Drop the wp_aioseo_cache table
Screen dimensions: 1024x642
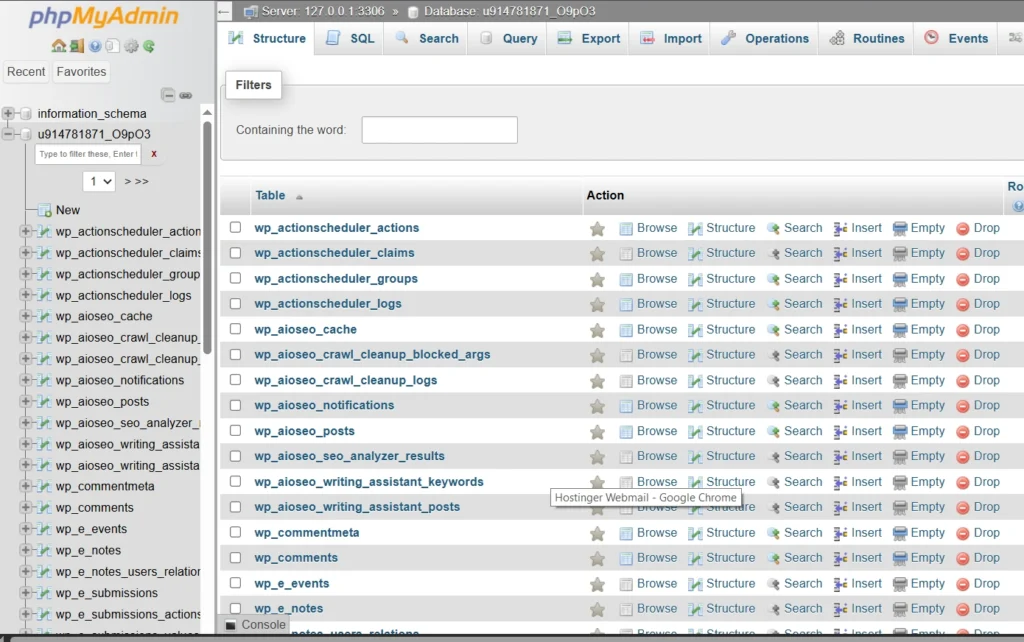(985, 329)
